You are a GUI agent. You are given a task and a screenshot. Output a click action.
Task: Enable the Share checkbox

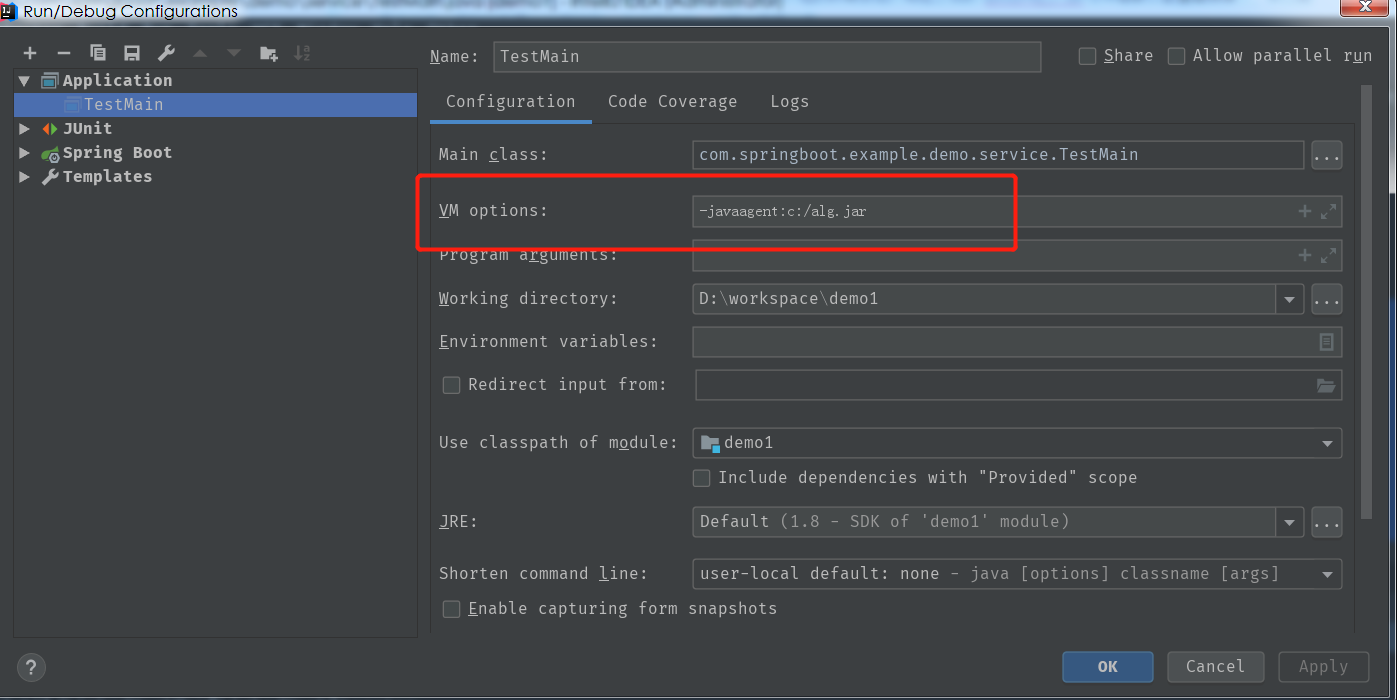pos(1086,56)
